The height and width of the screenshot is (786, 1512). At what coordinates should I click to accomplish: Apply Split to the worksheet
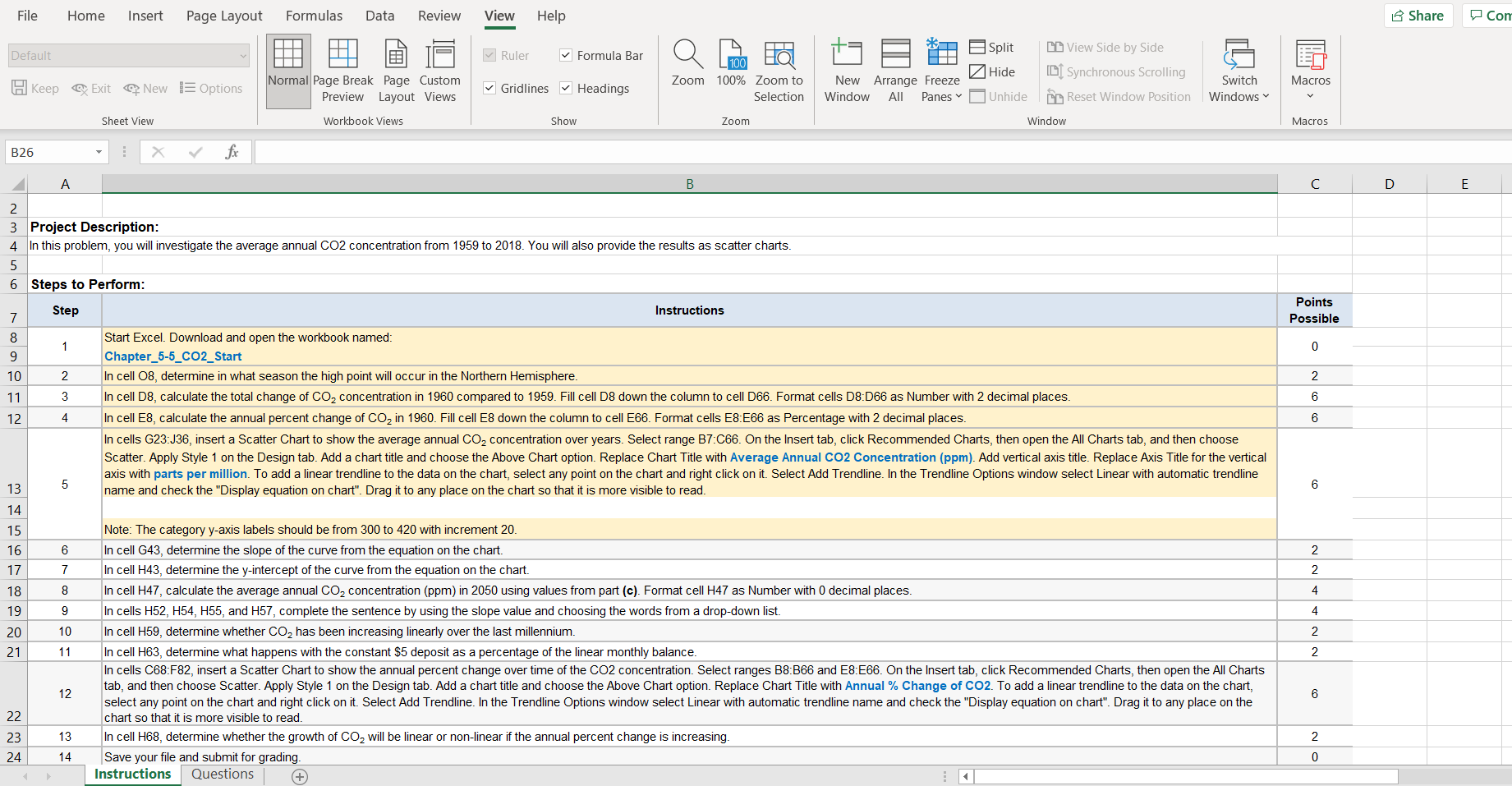point(992,47)
